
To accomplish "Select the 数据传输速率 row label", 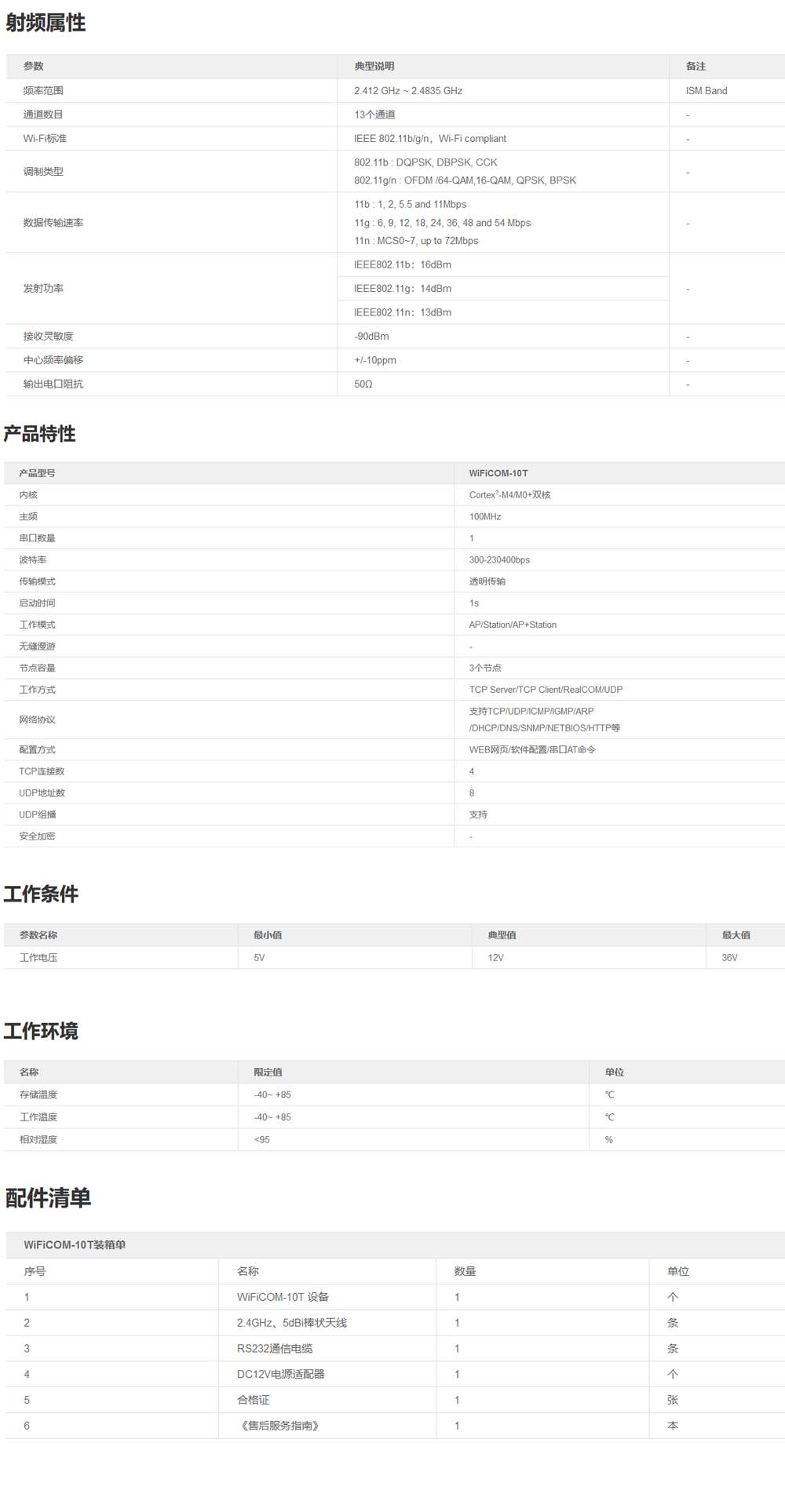I will (53, 223).
